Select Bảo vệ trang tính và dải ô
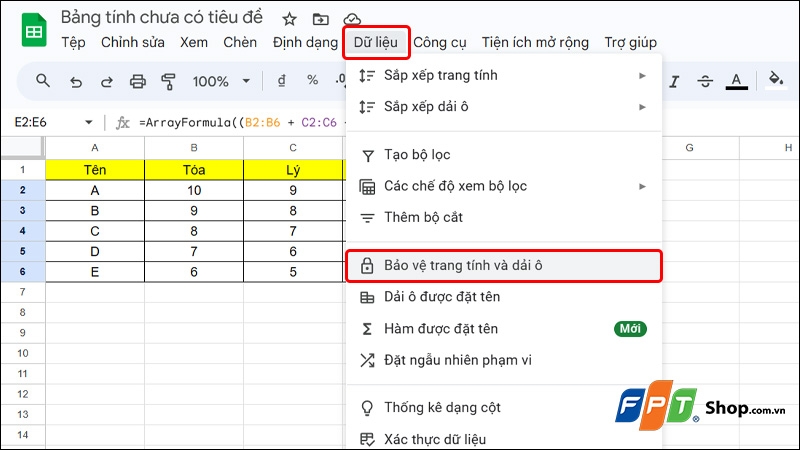The height and width of the screenshot is (450, 800). [504, 266]
